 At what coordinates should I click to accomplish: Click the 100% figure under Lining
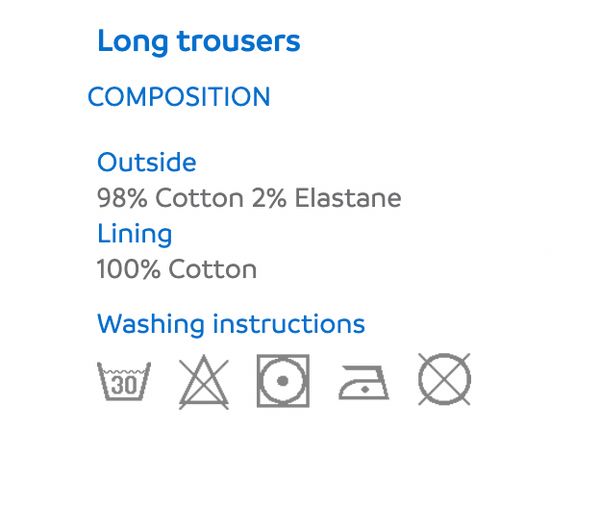click(x=129, y=269)
